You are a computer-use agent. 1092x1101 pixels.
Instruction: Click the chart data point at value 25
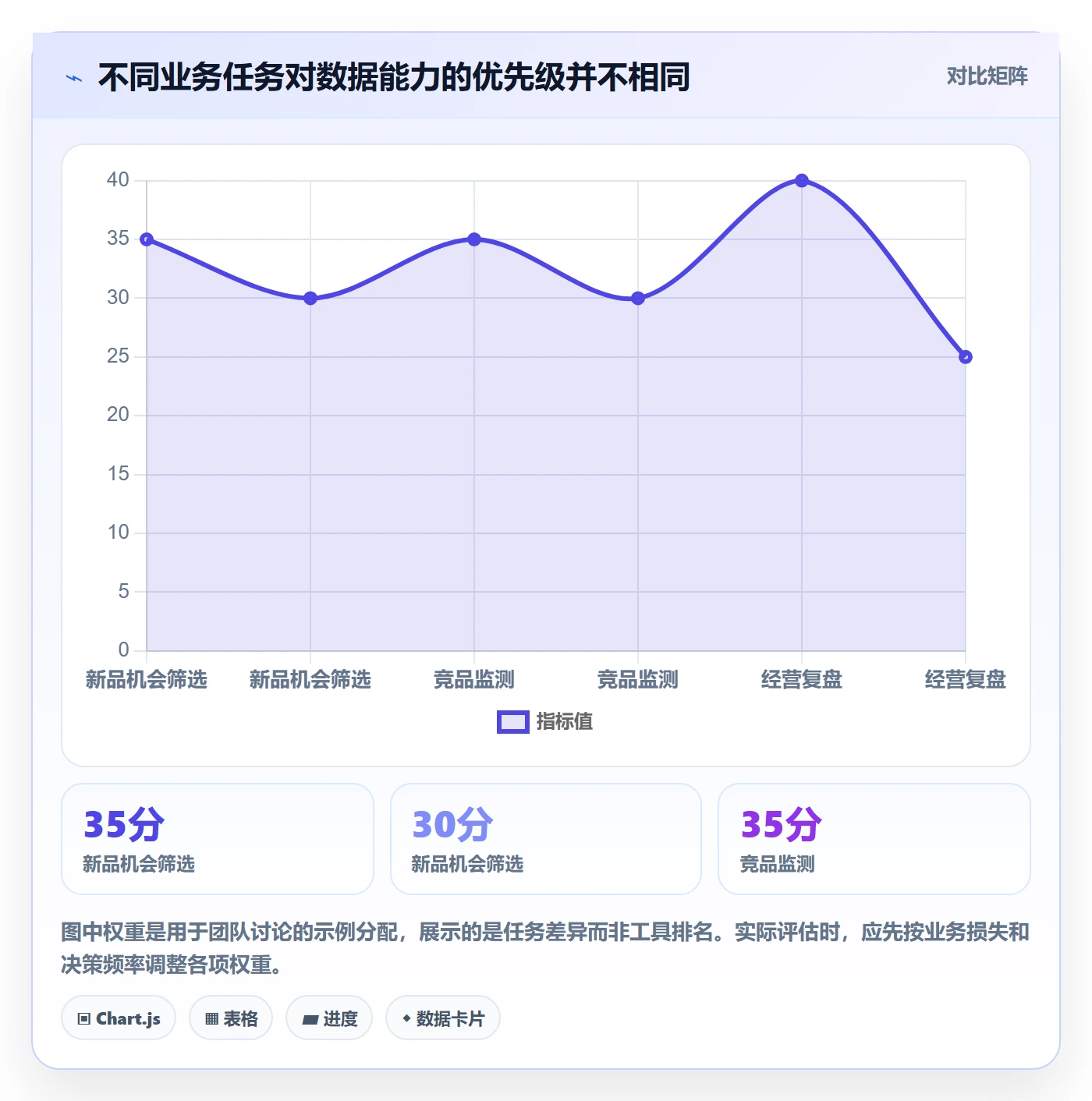(966, 357)
